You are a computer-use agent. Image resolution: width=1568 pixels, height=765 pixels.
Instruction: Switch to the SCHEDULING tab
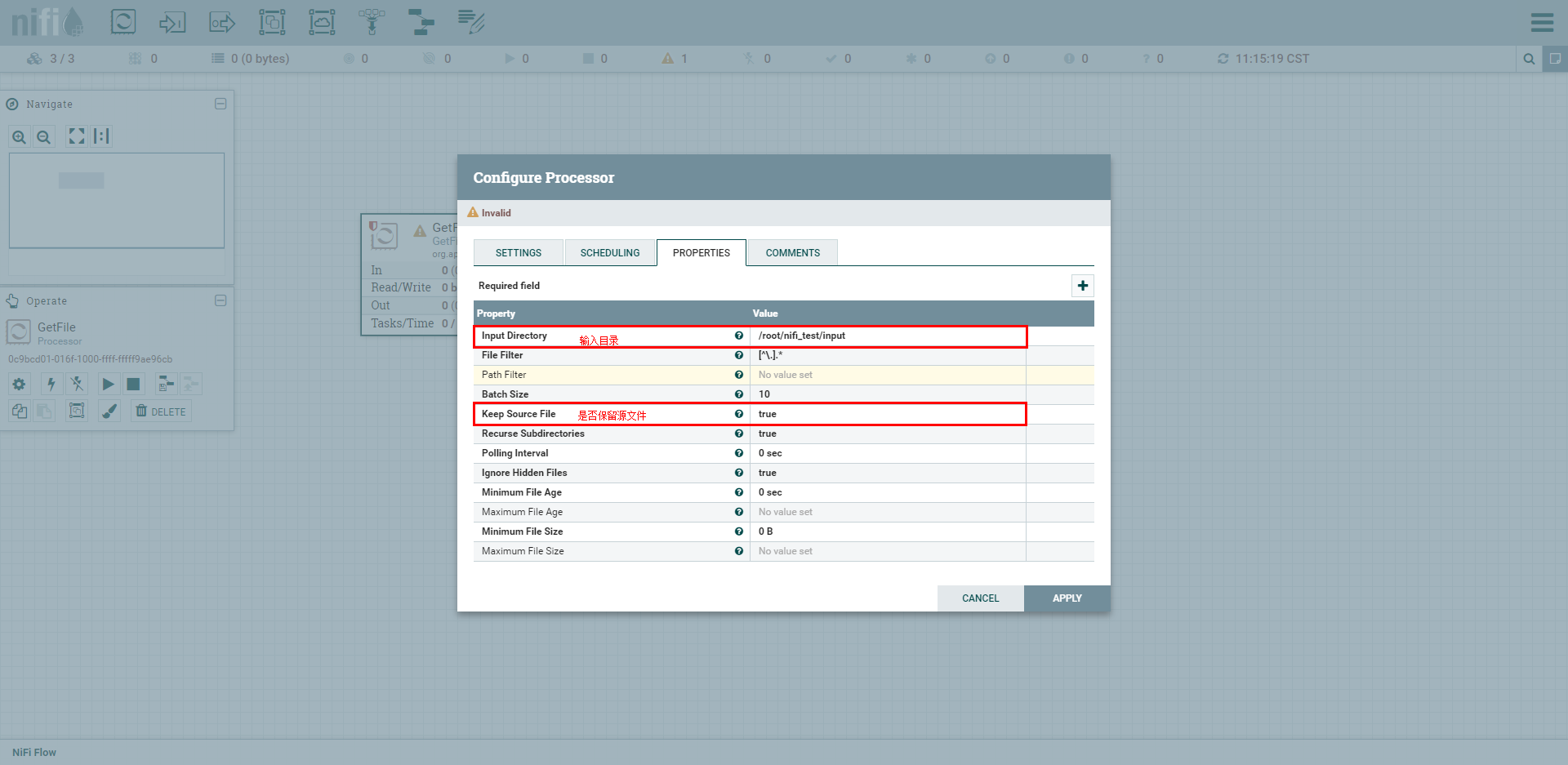click(610, 253)
